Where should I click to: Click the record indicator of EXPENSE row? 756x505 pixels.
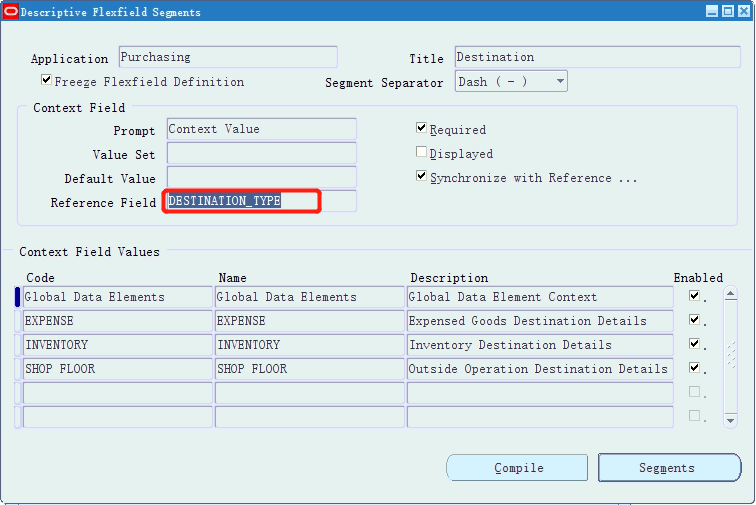(18, 321)
